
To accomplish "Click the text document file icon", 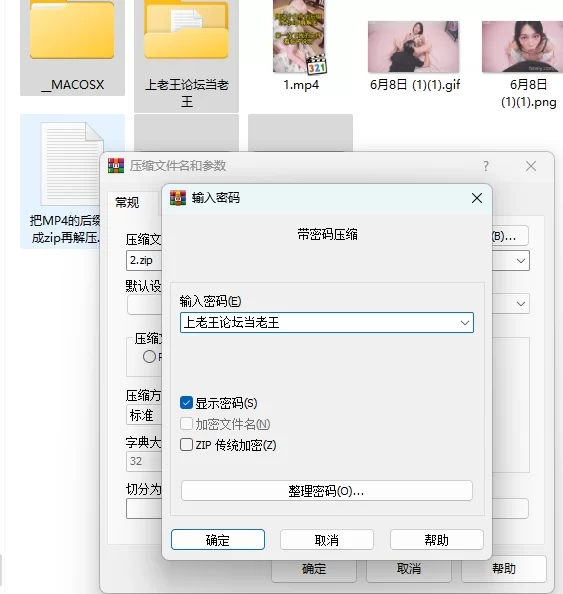I will point(72,163).
